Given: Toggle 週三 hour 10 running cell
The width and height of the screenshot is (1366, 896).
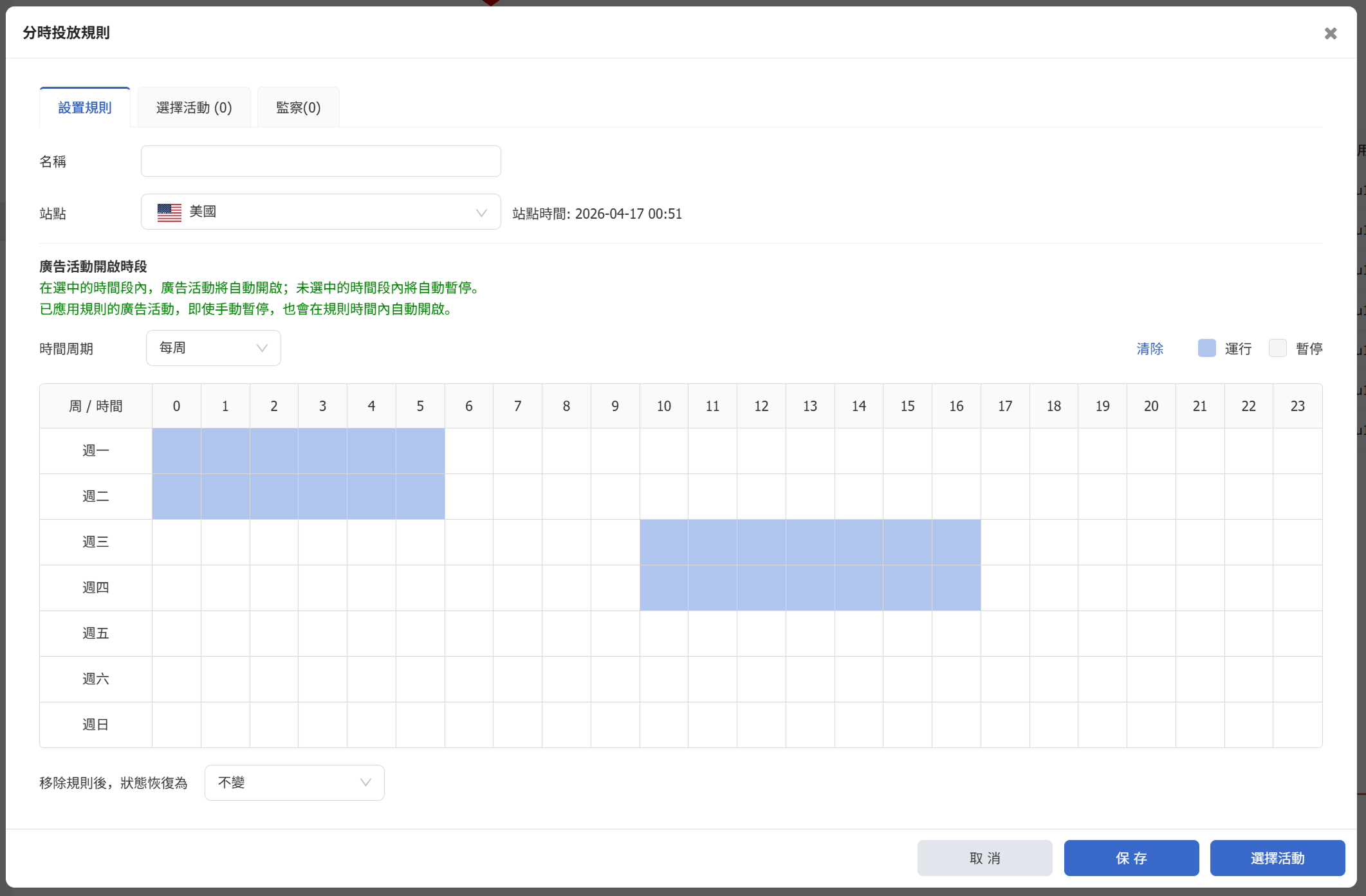Looking at the screenshot, I should pos(663,542).
